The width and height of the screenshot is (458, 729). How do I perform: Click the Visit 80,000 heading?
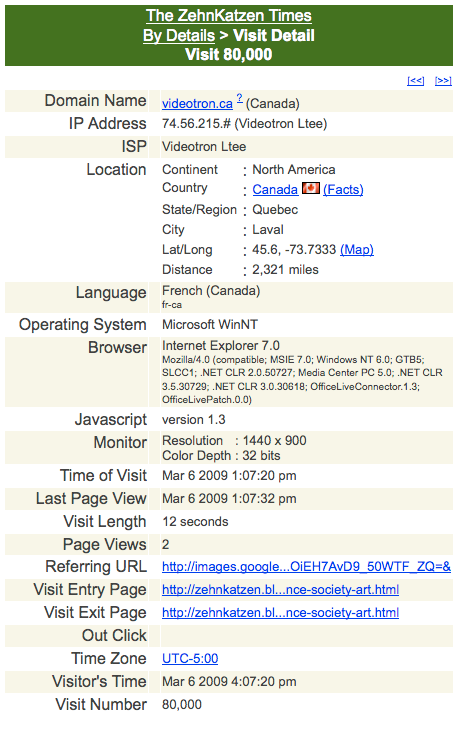coord(229,54)
